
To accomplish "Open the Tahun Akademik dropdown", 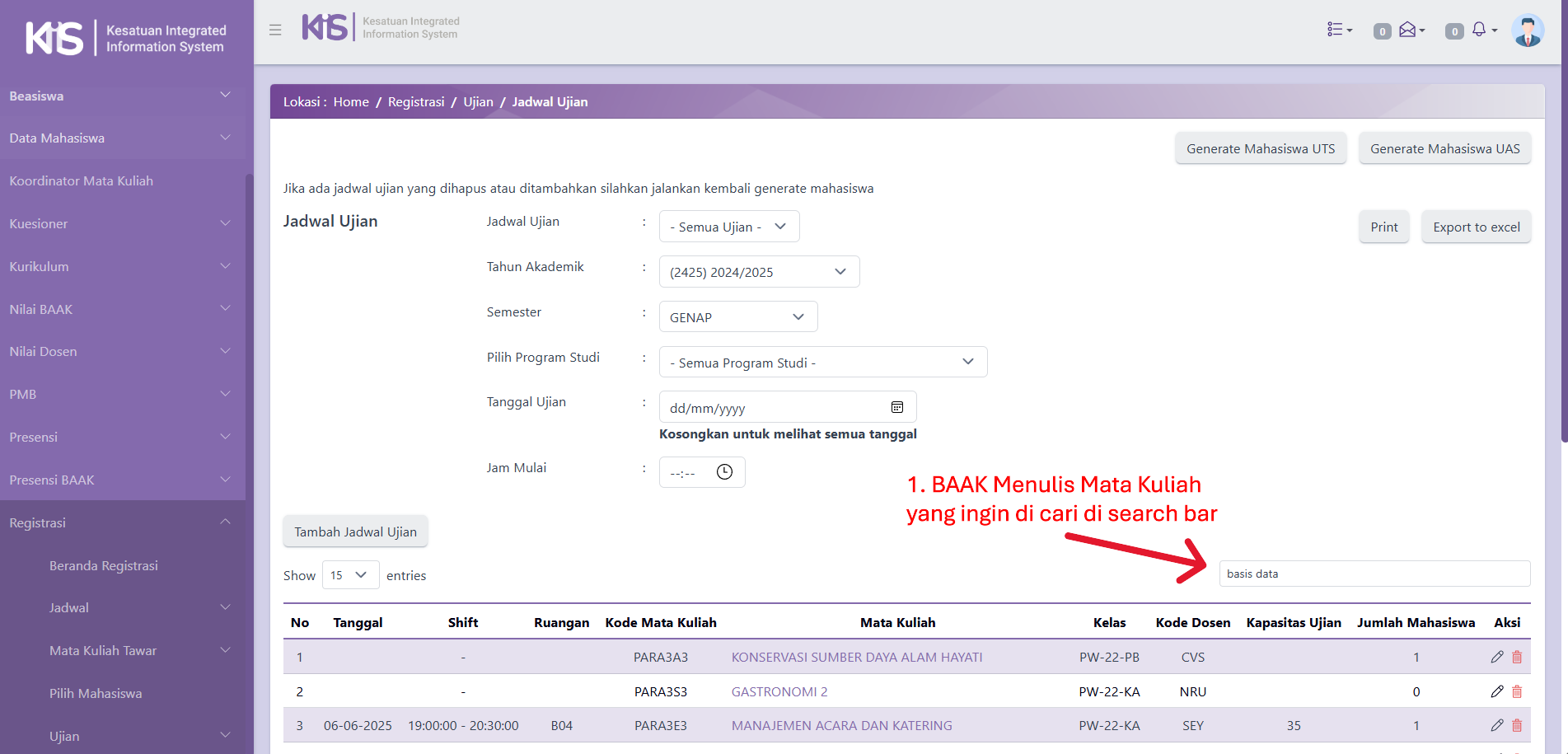I will point(758,272).
